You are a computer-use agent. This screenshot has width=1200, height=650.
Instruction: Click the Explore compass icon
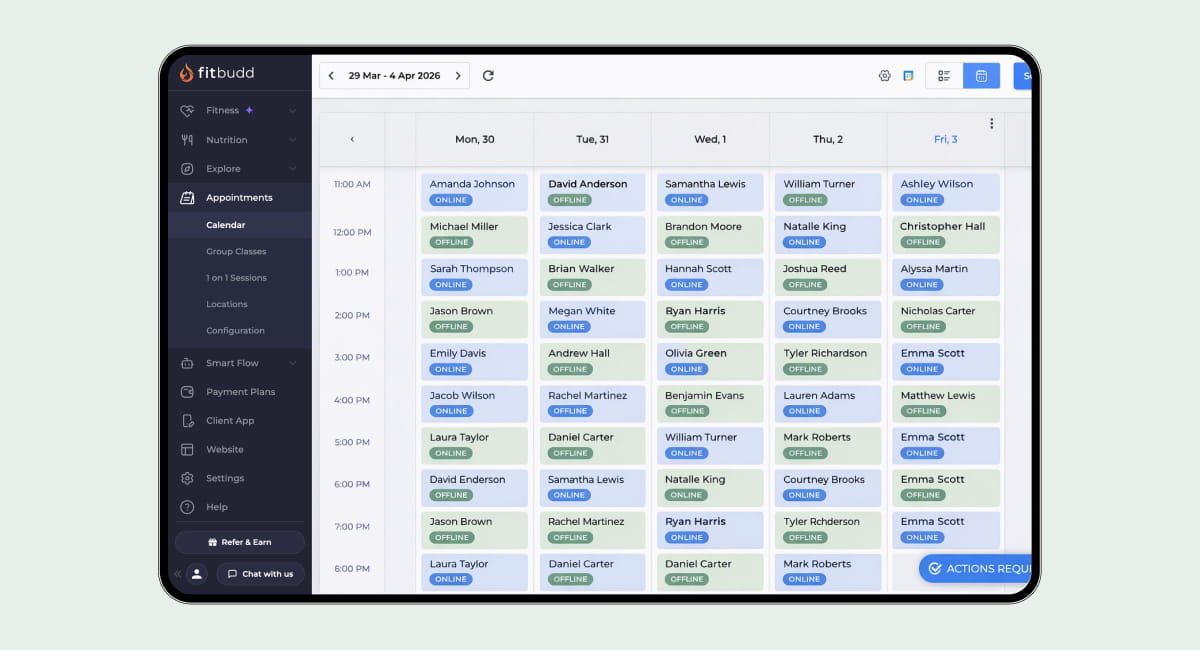tap(187, 169)
